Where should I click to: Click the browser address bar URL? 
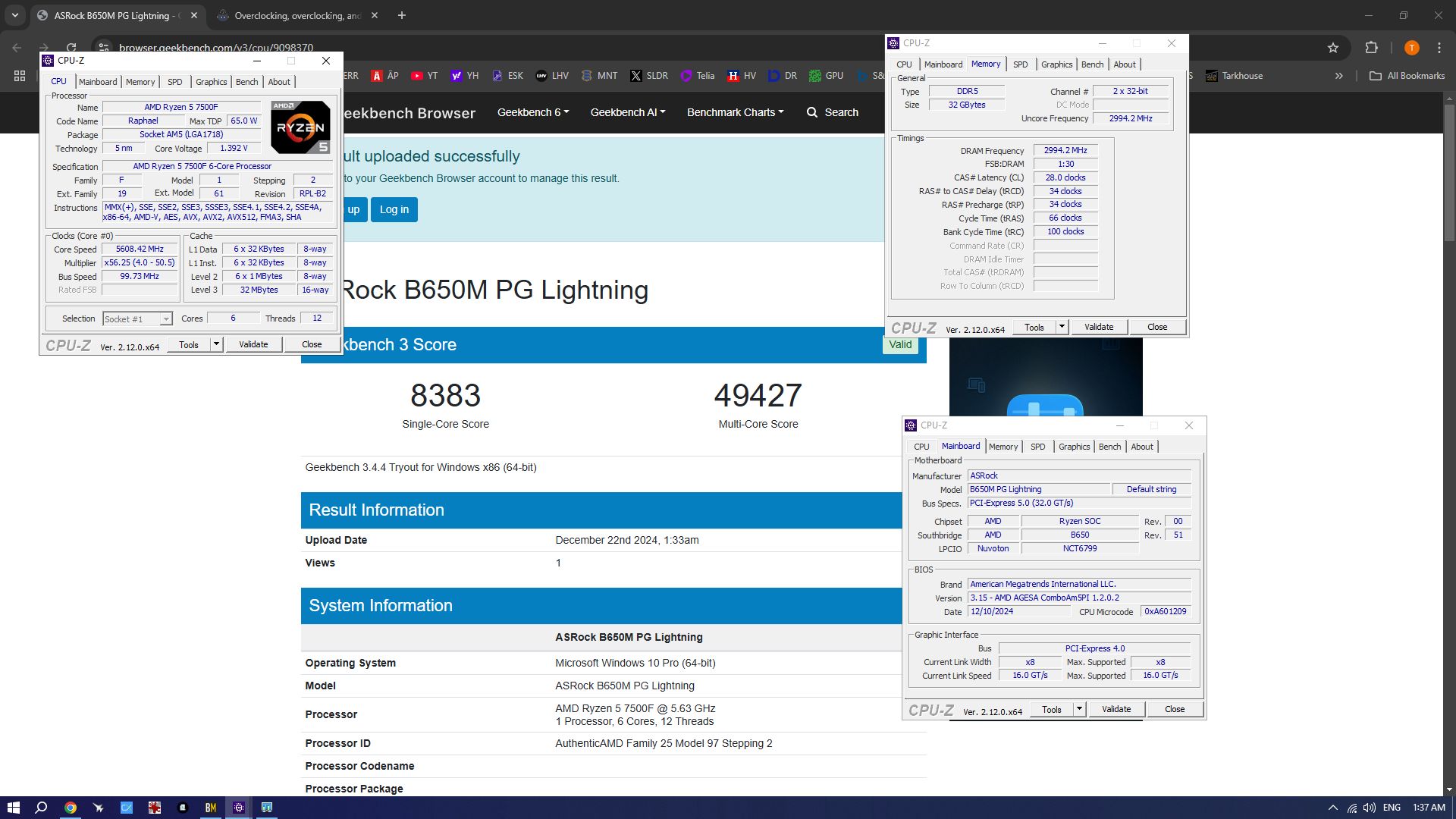click(216, 48)
